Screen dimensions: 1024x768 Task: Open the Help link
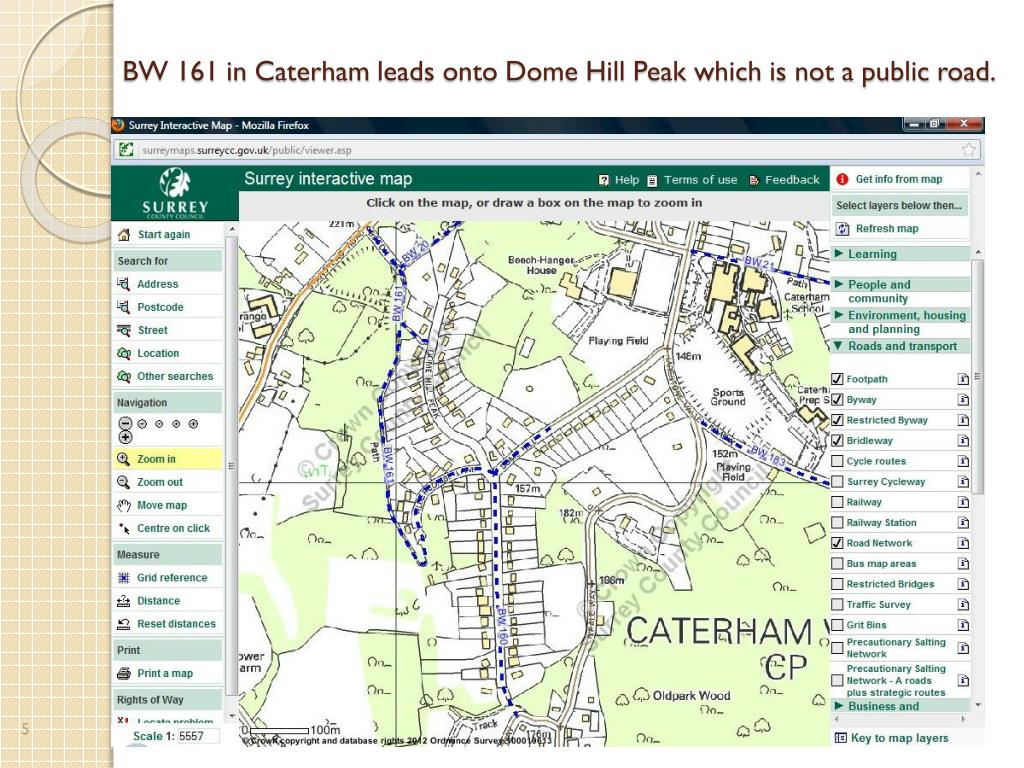pyautogui.click(x=627, y=180)
